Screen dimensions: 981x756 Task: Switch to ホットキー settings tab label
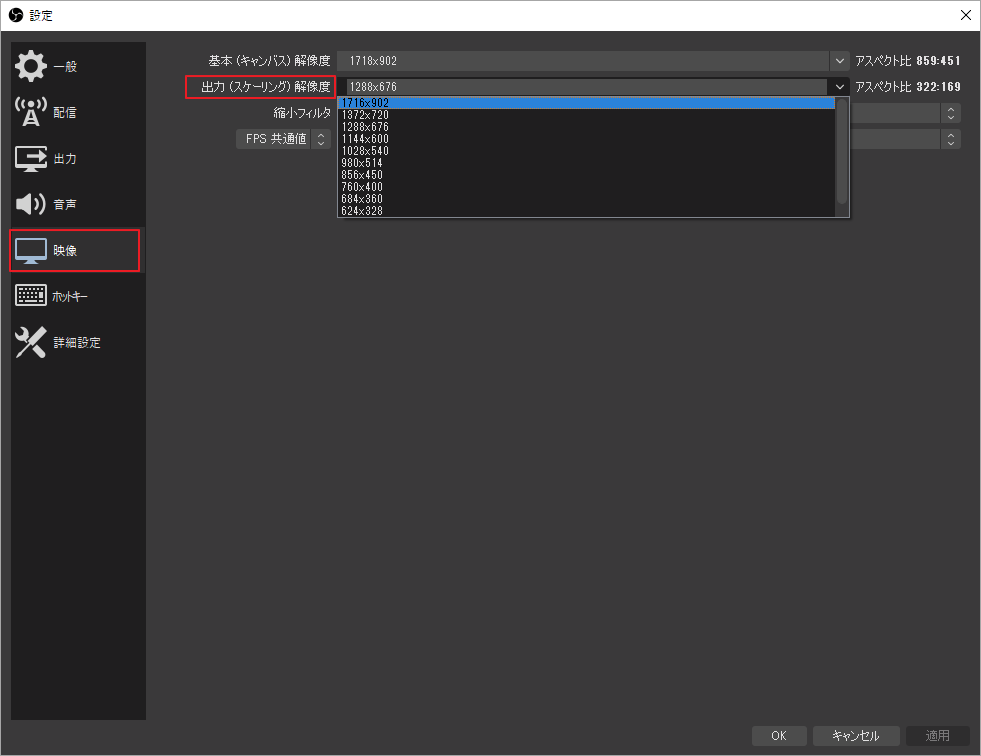[x=69, y=297]
